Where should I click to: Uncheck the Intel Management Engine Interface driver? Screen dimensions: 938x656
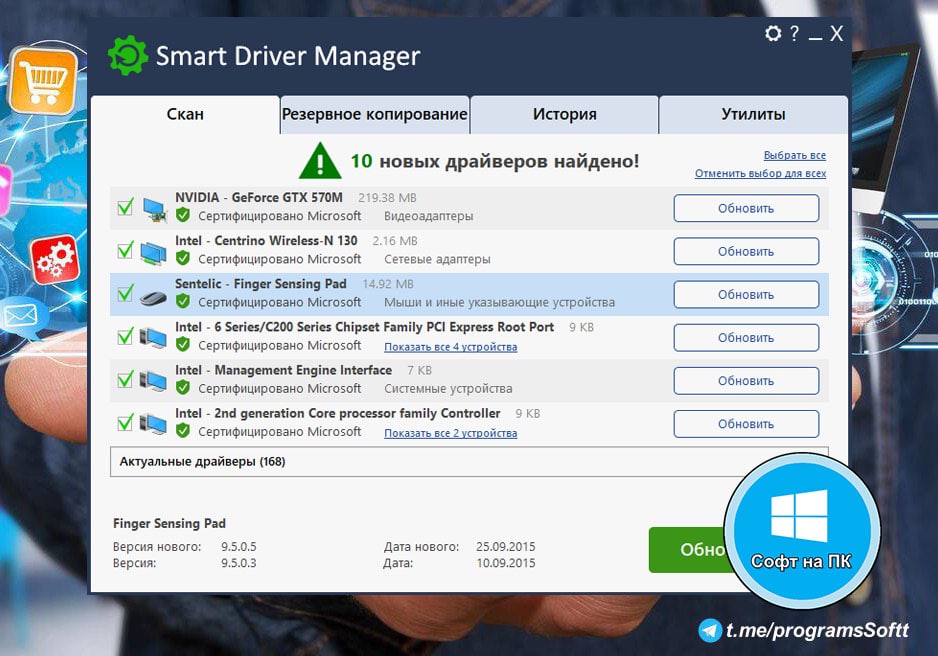pyautogui.click(x=125, y=379)
